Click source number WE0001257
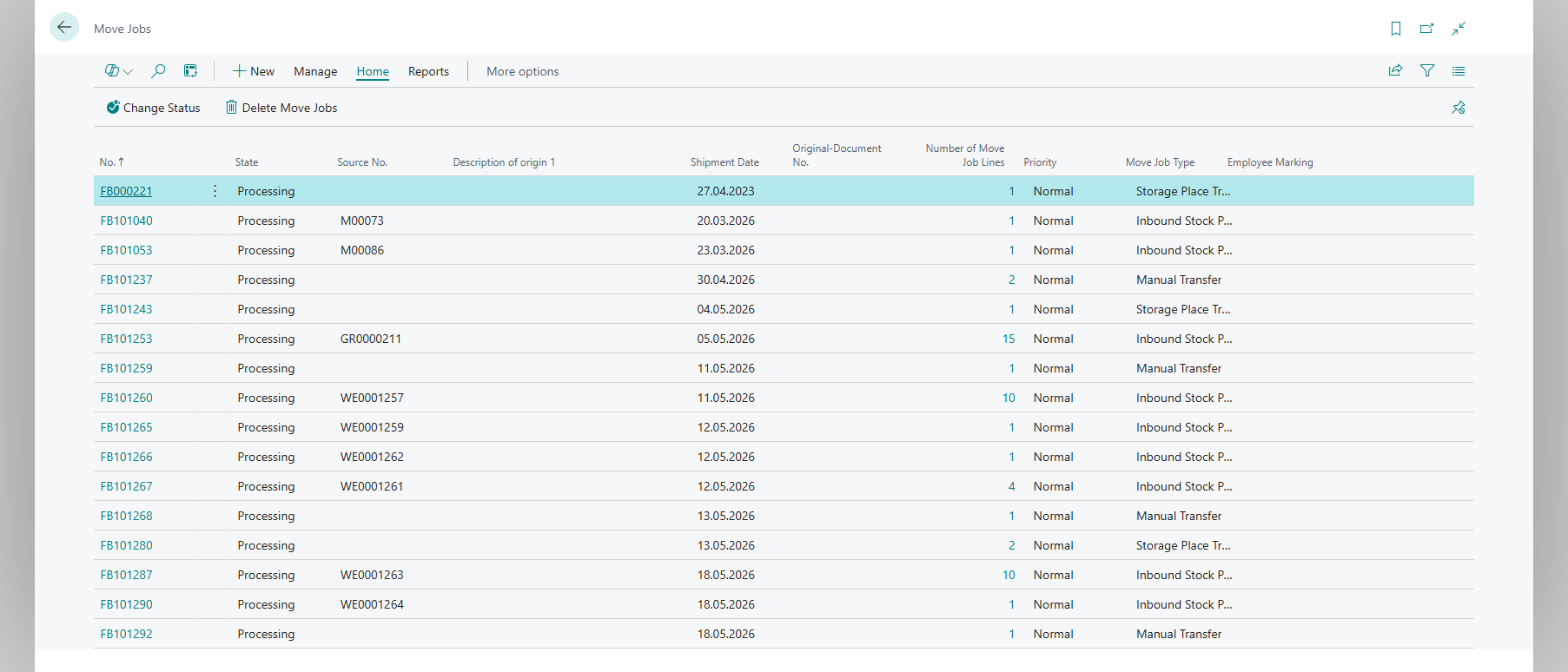The image size is (1568, 672). click(x=372, y=398)
